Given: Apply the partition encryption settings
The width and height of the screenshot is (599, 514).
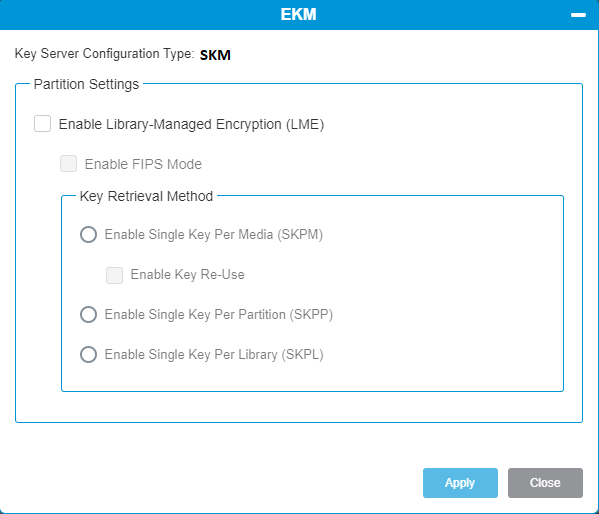Looking at the screenshot, I should (460, 483).
